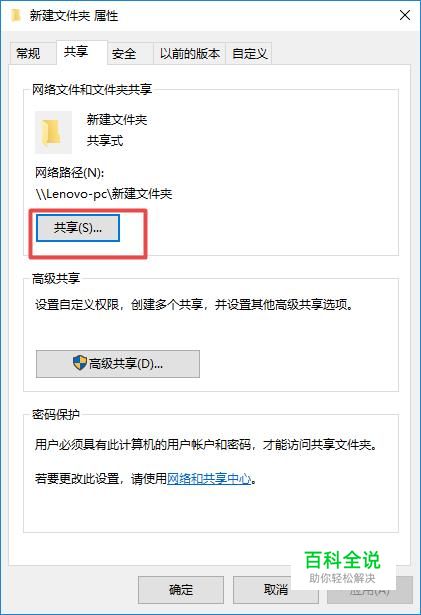Click the folder icon in the title bar

point(16,15)
